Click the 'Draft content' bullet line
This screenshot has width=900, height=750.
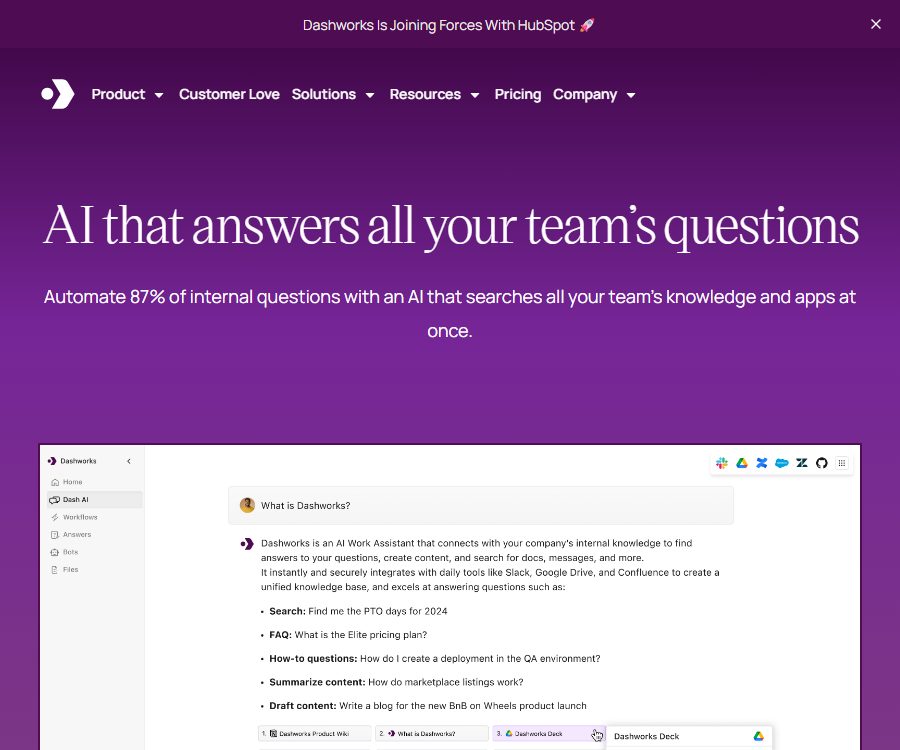click(x=428, y=705)
